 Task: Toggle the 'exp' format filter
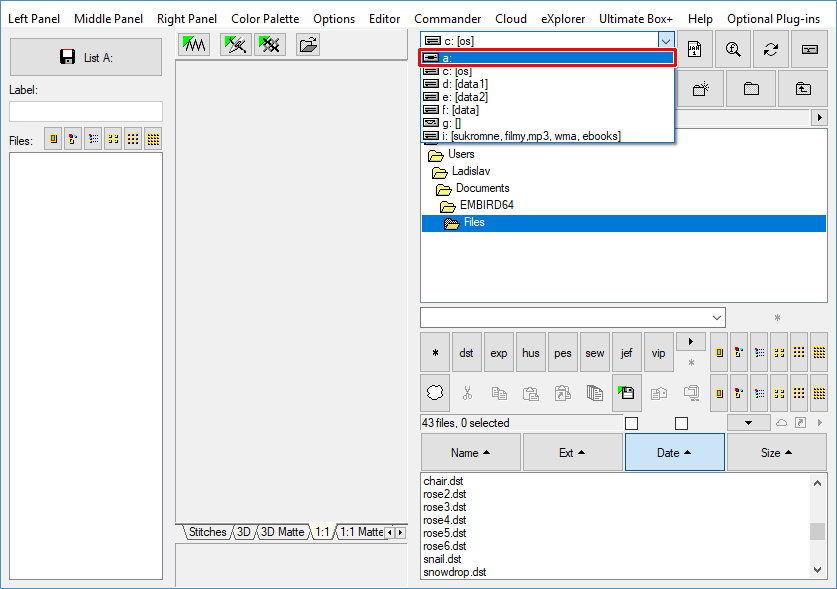point(499,352)
